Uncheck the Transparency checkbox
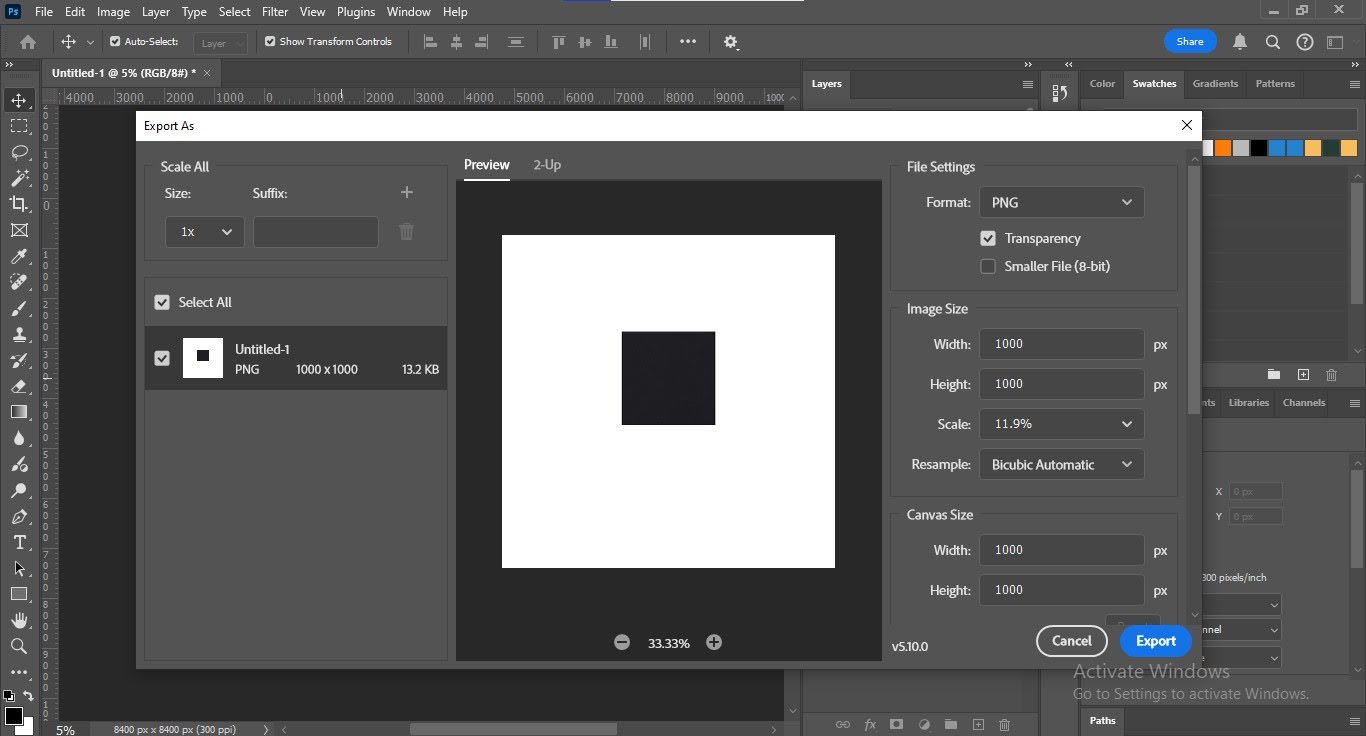 988,239
